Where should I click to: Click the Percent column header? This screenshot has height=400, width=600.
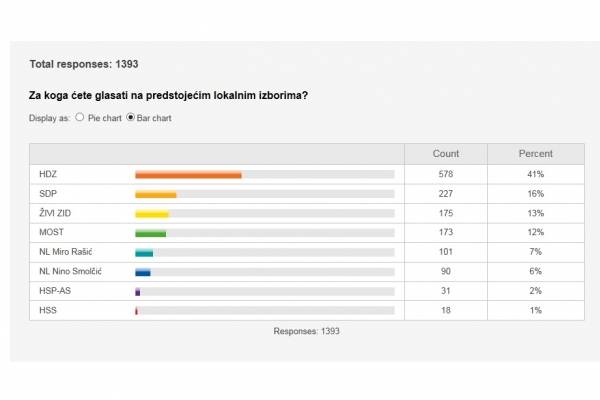535,154
